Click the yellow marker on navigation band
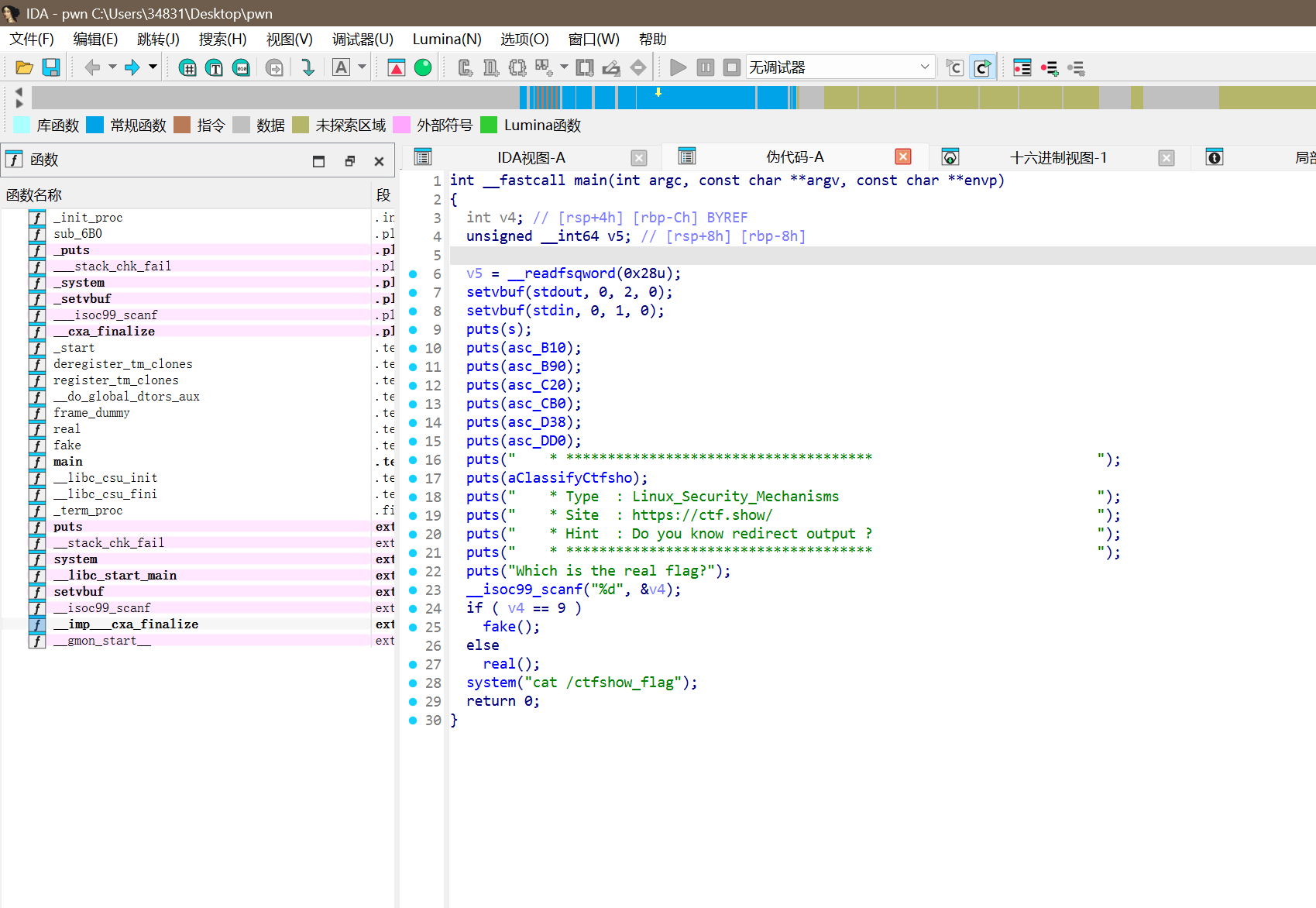 coord(658,92)
